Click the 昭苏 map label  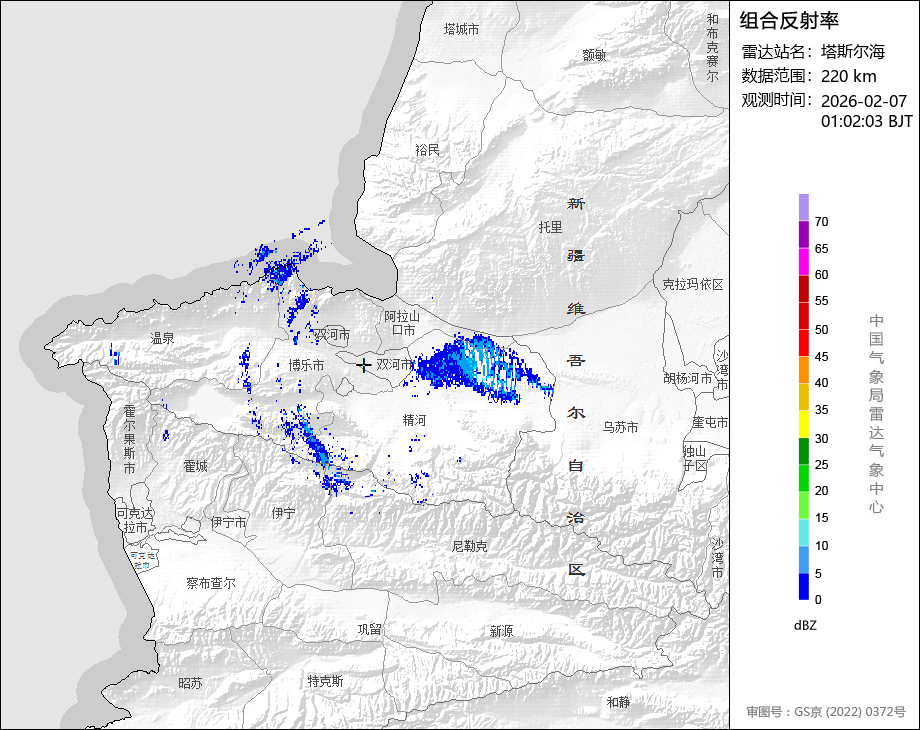tap(190, 683)
